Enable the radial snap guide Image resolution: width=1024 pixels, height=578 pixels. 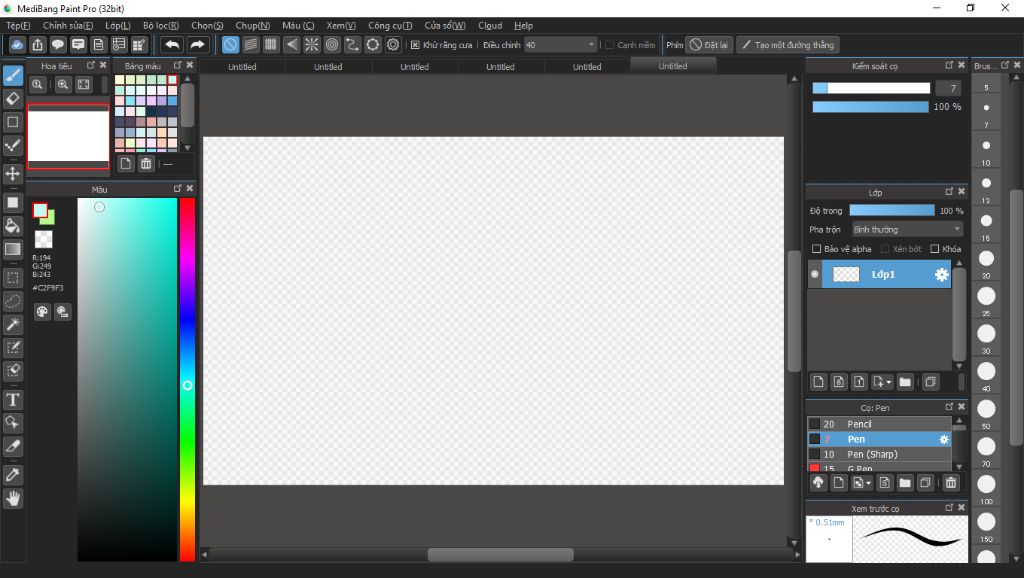[x=312, y=45]
